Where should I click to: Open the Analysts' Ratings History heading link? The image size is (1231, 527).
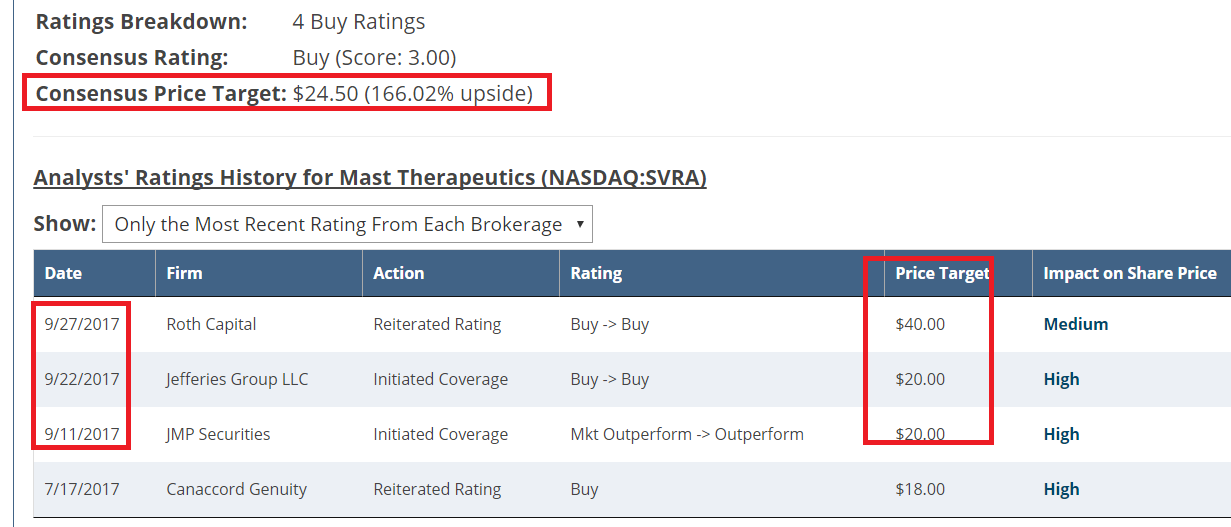coord(370,178)
